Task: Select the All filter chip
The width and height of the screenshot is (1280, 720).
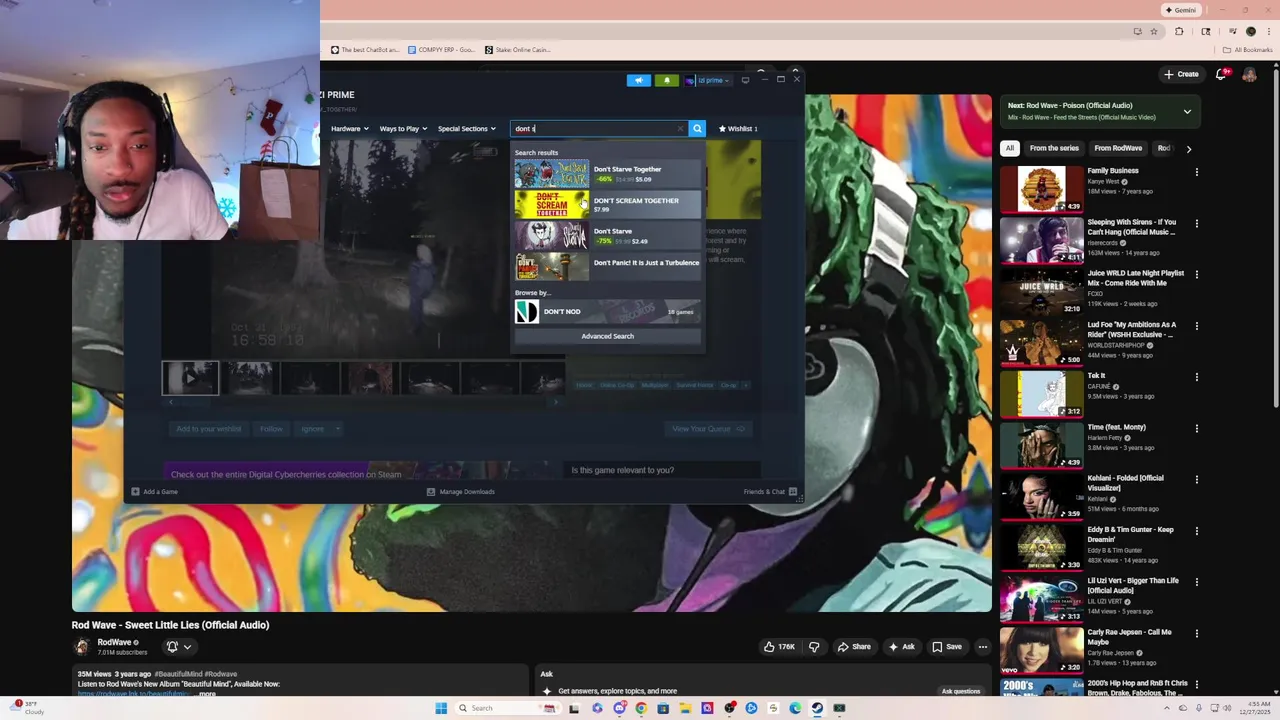Action: [x=1010, y=148]
